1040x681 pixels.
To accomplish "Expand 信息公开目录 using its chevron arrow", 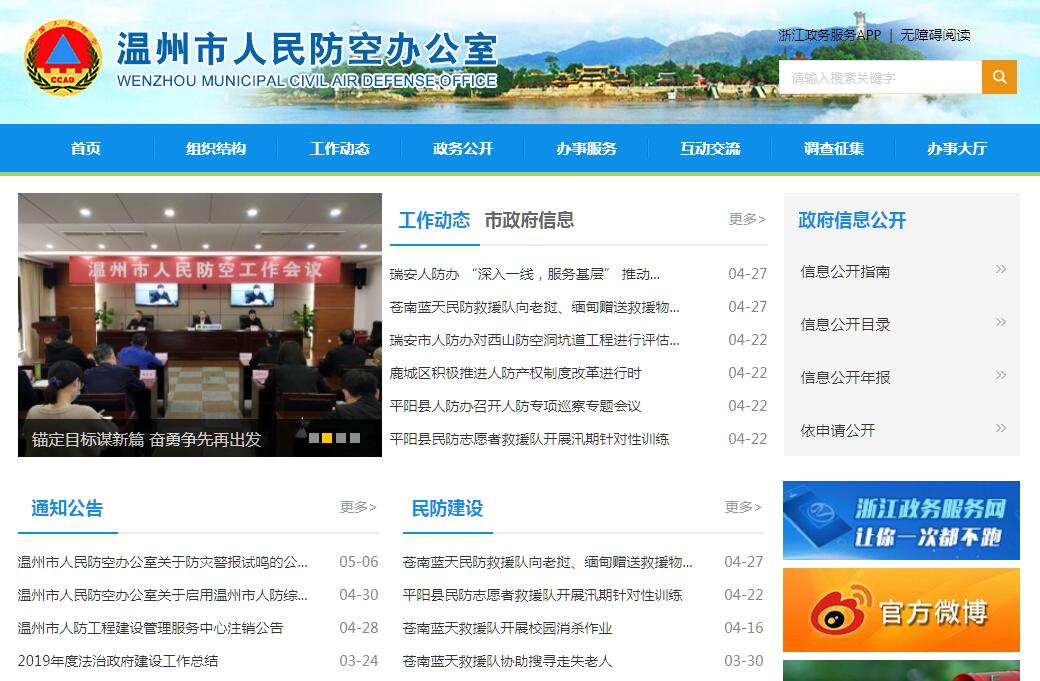I will click(x=1000, y=323).
